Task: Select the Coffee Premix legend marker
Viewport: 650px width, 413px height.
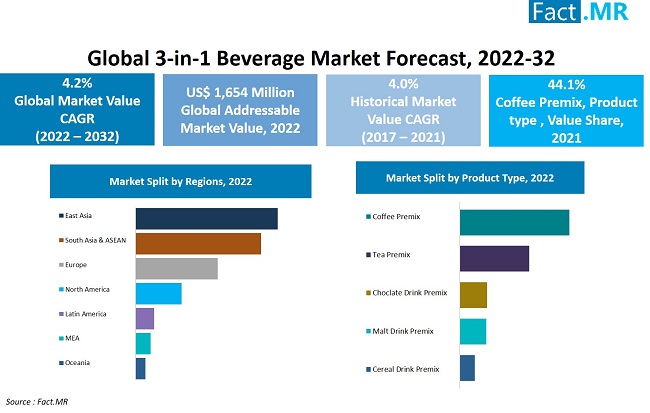Action: (x=368, y=216)
